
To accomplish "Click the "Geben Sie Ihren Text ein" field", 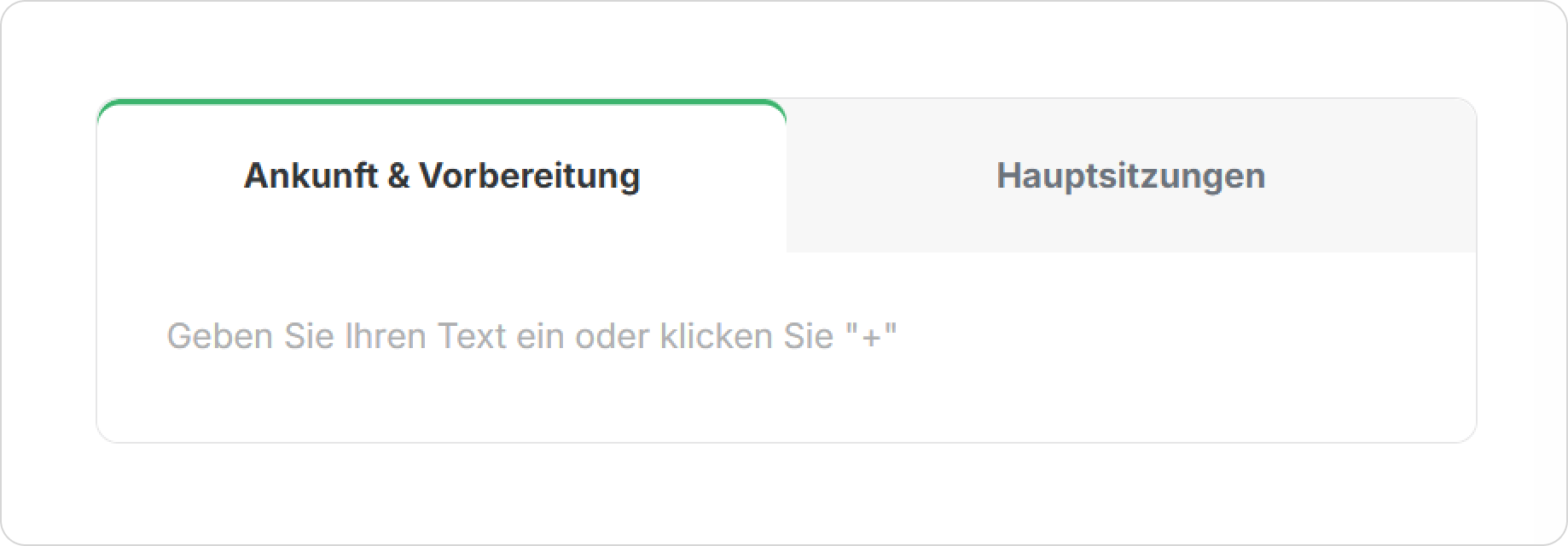I will (531, 336).
